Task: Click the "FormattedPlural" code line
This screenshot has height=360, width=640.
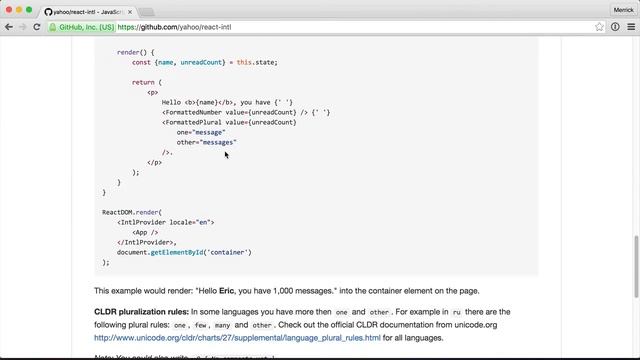Action: (x=229, y=122)
